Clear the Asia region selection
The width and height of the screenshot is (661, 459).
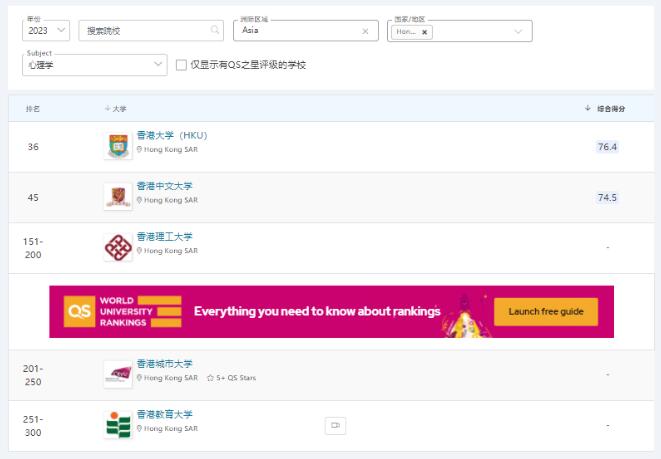[365, 31]
